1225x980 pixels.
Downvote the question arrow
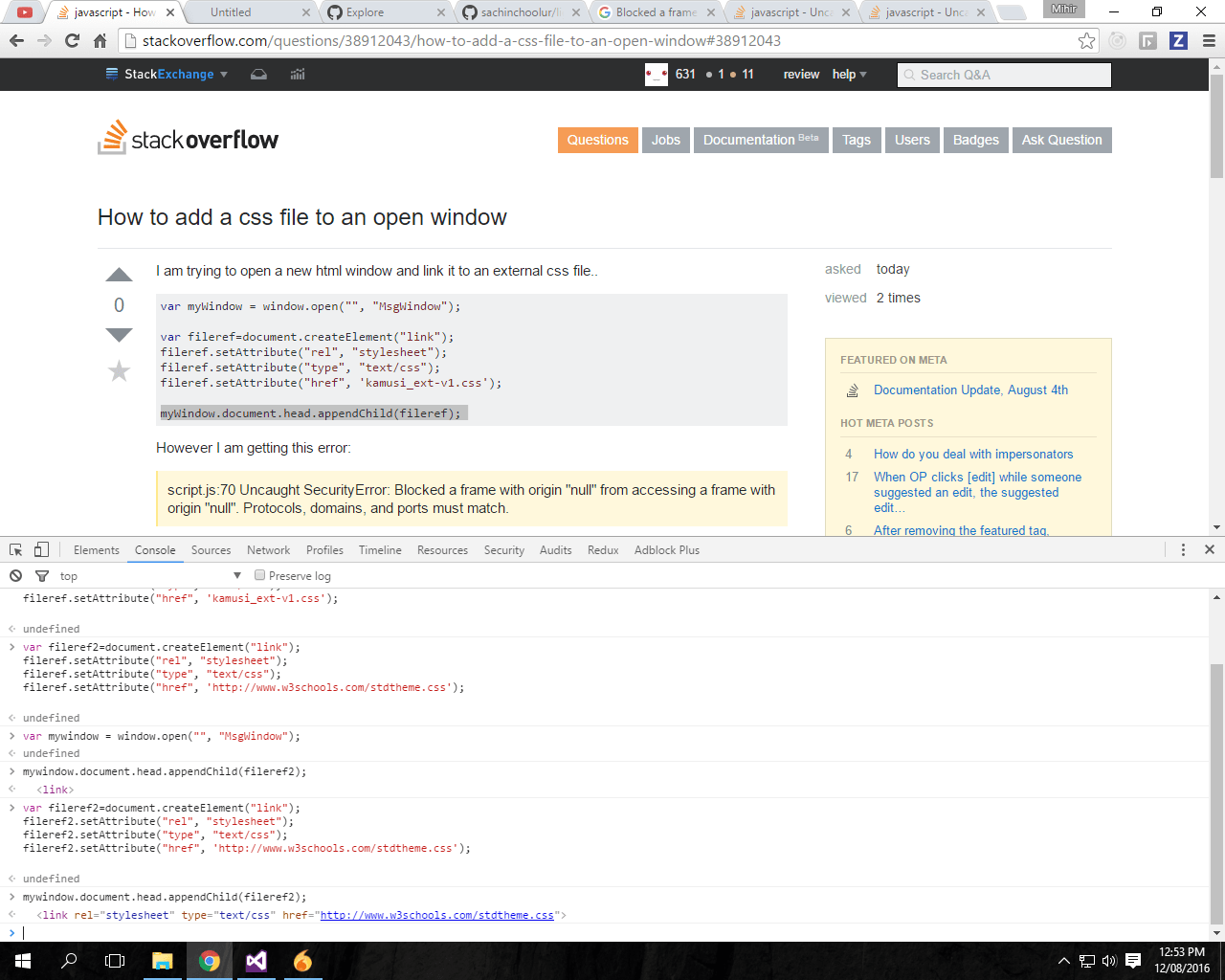coord(119,335)
